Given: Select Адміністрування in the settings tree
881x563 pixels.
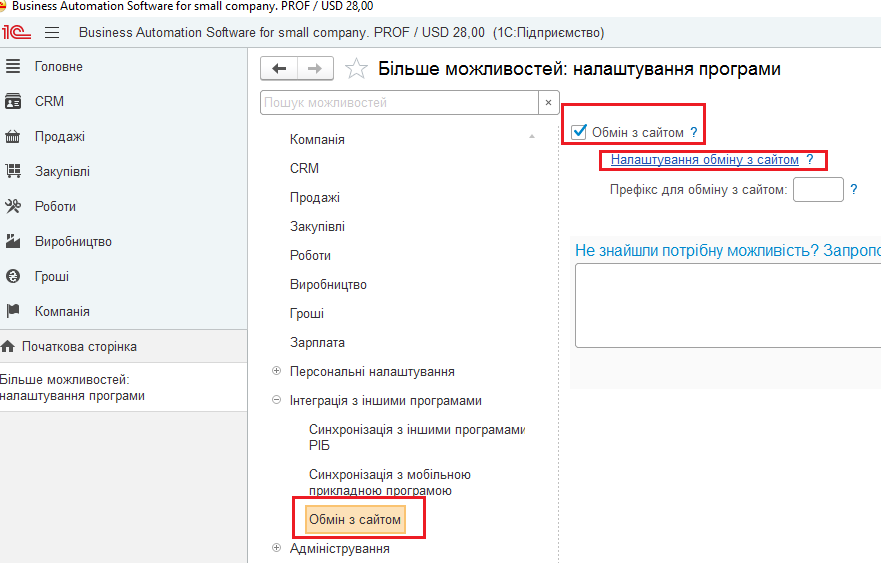Looking at the screenshot, I should [x=340, y=549].
